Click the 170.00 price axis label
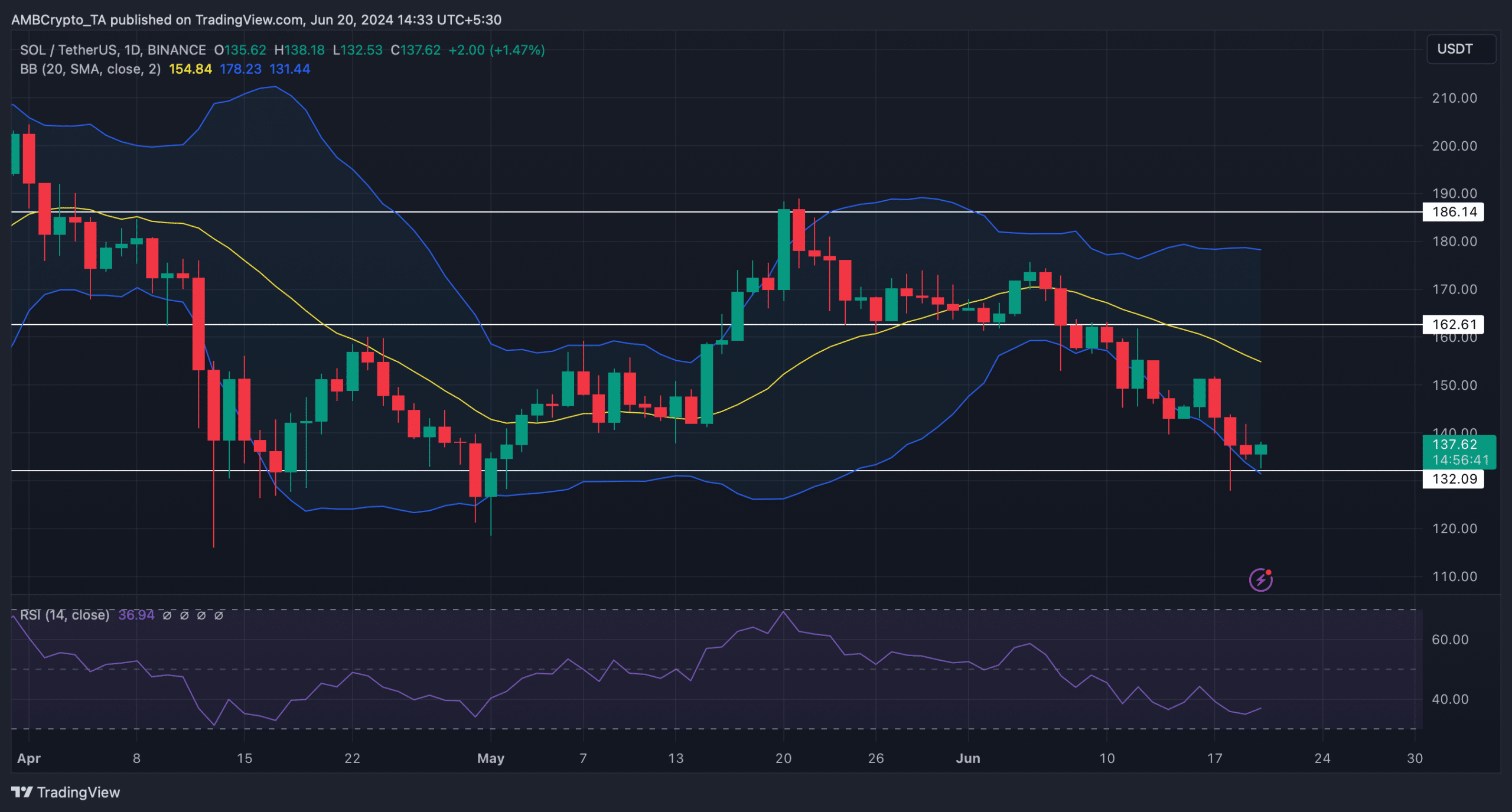Screen dimensions: 1512x812 pyautogui.click(x=1454, y=289)
